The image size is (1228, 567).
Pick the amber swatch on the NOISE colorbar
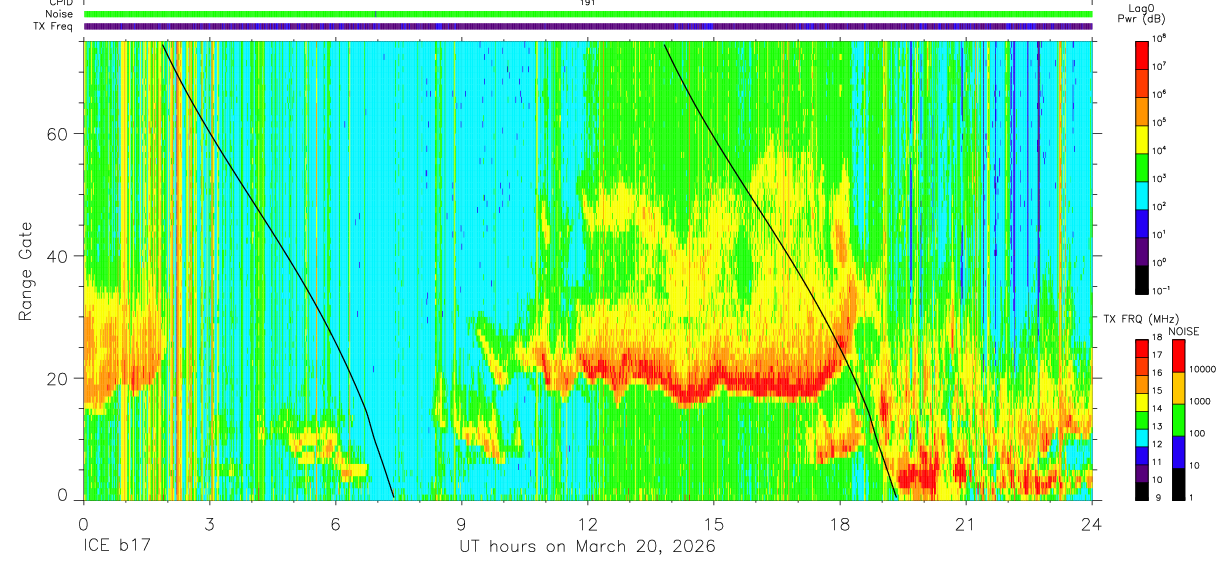point(1180,388)
